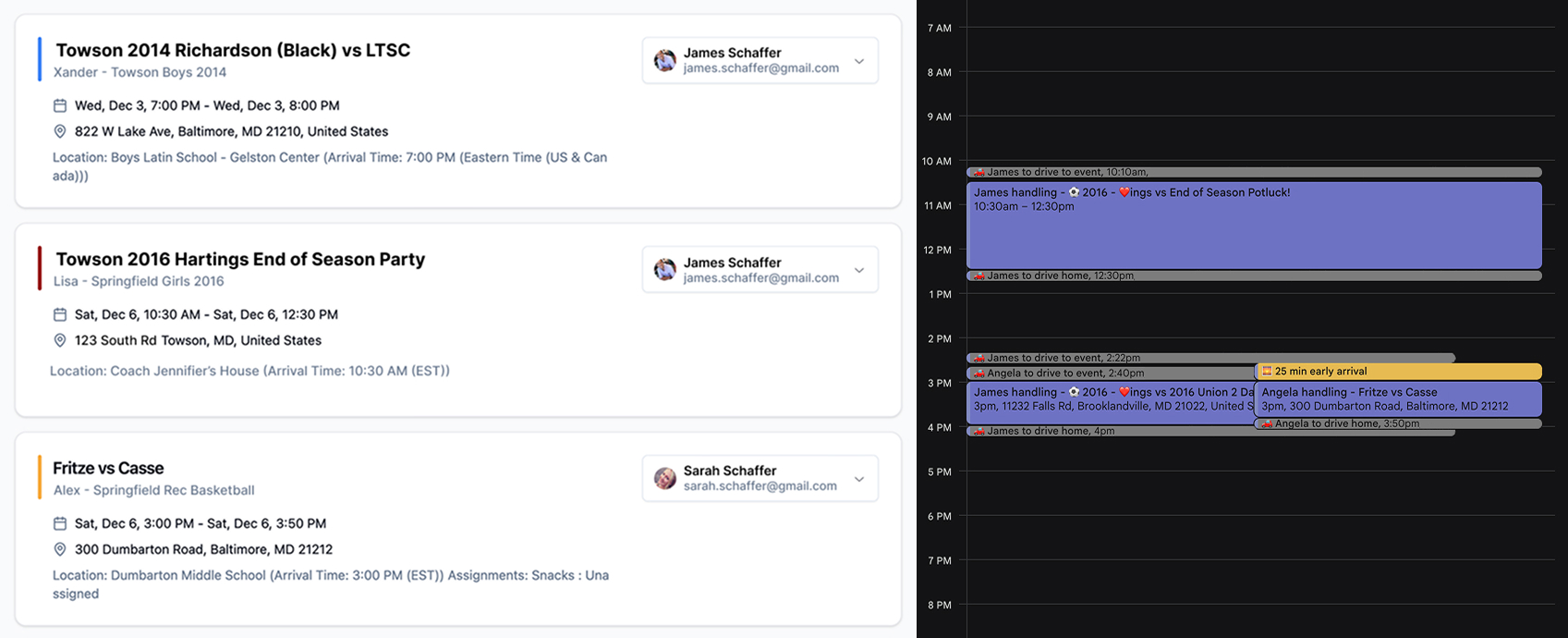Click 'Wed, Dec 3, 7:00 PM - Wed, Dec 3, 8:00 PM'
The height and width of the screenshot is (638, 1568).
(x=207, y=105)
